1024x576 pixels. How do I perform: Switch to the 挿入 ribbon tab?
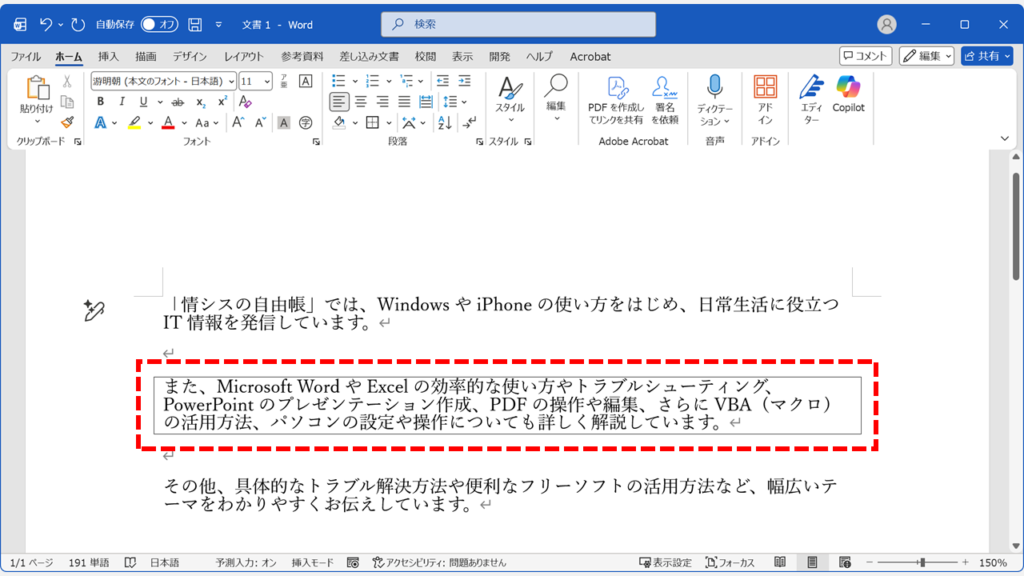click(108, 57)
